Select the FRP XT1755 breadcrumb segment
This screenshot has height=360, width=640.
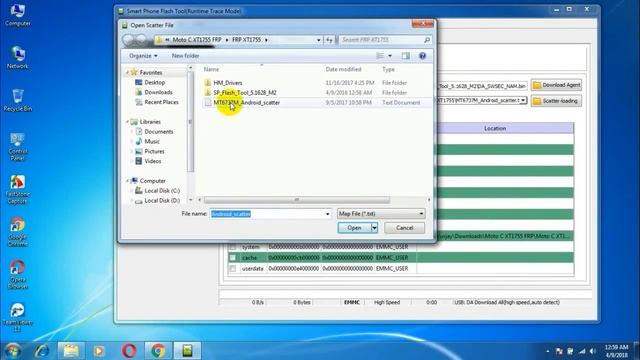pyautogui.click(x=246, y=40)
